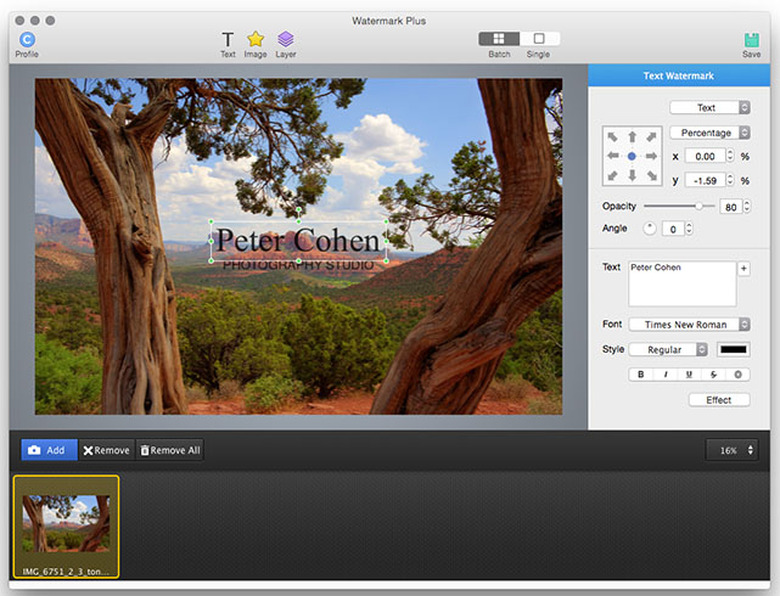Click the Profile icon in toolbar

point(26,39)
